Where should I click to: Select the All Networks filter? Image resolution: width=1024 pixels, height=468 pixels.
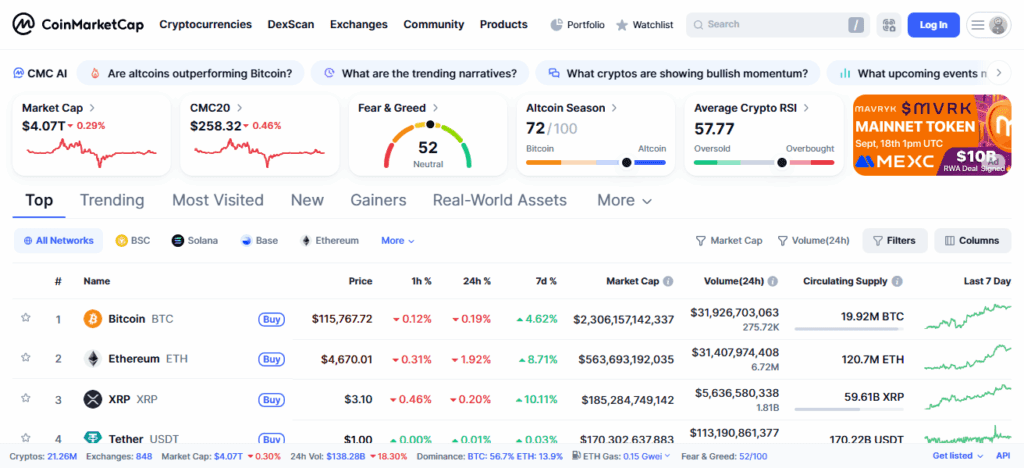pos(58,240)
